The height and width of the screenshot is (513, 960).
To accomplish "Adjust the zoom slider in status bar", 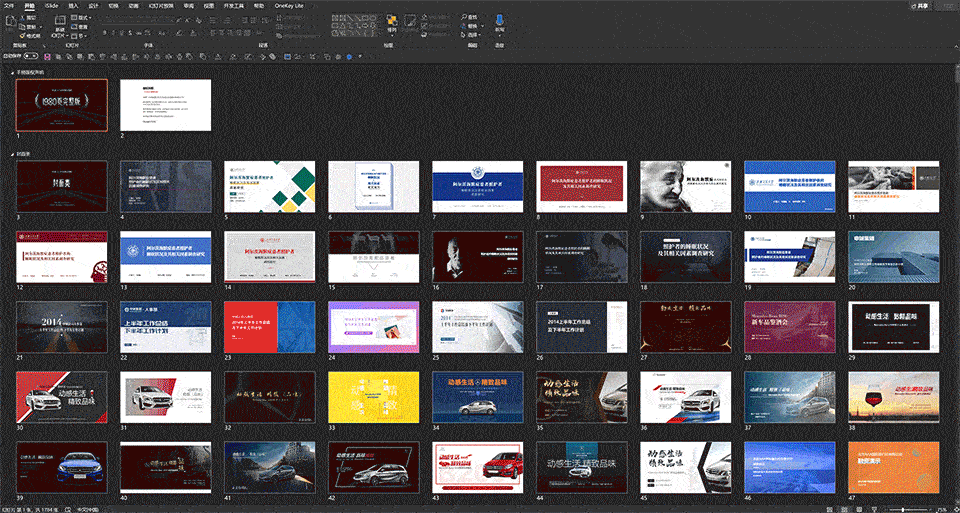I will point(904,509).
